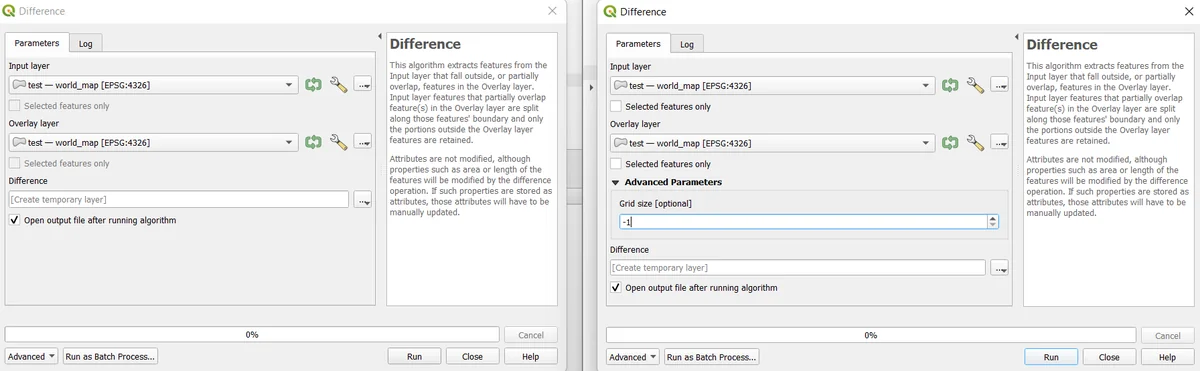Click Grid size [optional] label
This screenshot has width=1200, height=371.
[x=655, y=203]
